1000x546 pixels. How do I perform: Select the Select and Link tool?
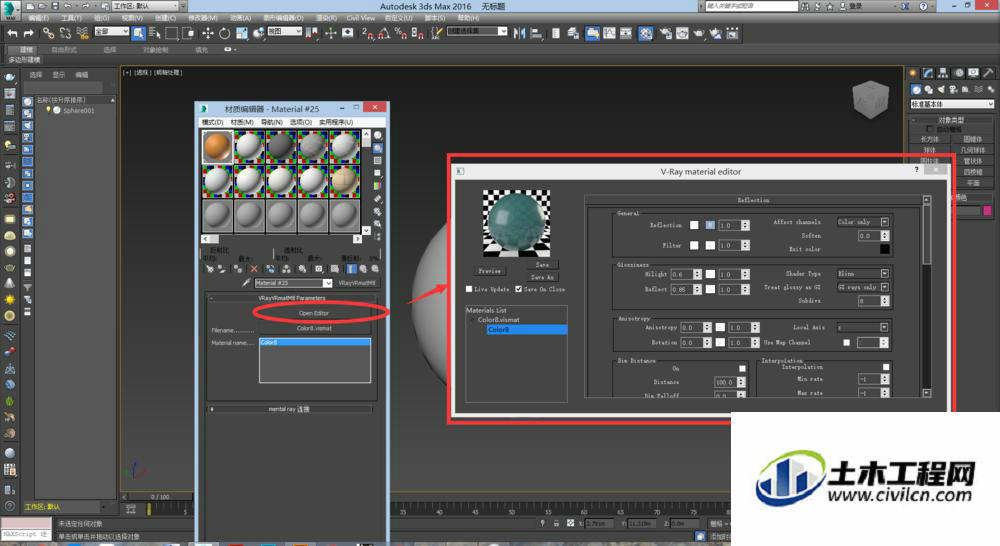pos(48,33)
